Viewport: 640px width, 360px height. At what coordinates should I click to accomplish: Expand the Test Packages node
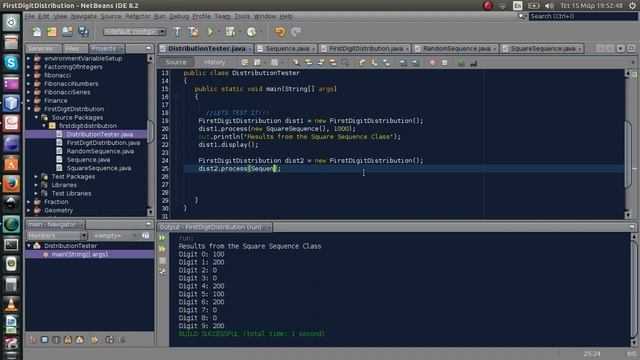(36, 176)
